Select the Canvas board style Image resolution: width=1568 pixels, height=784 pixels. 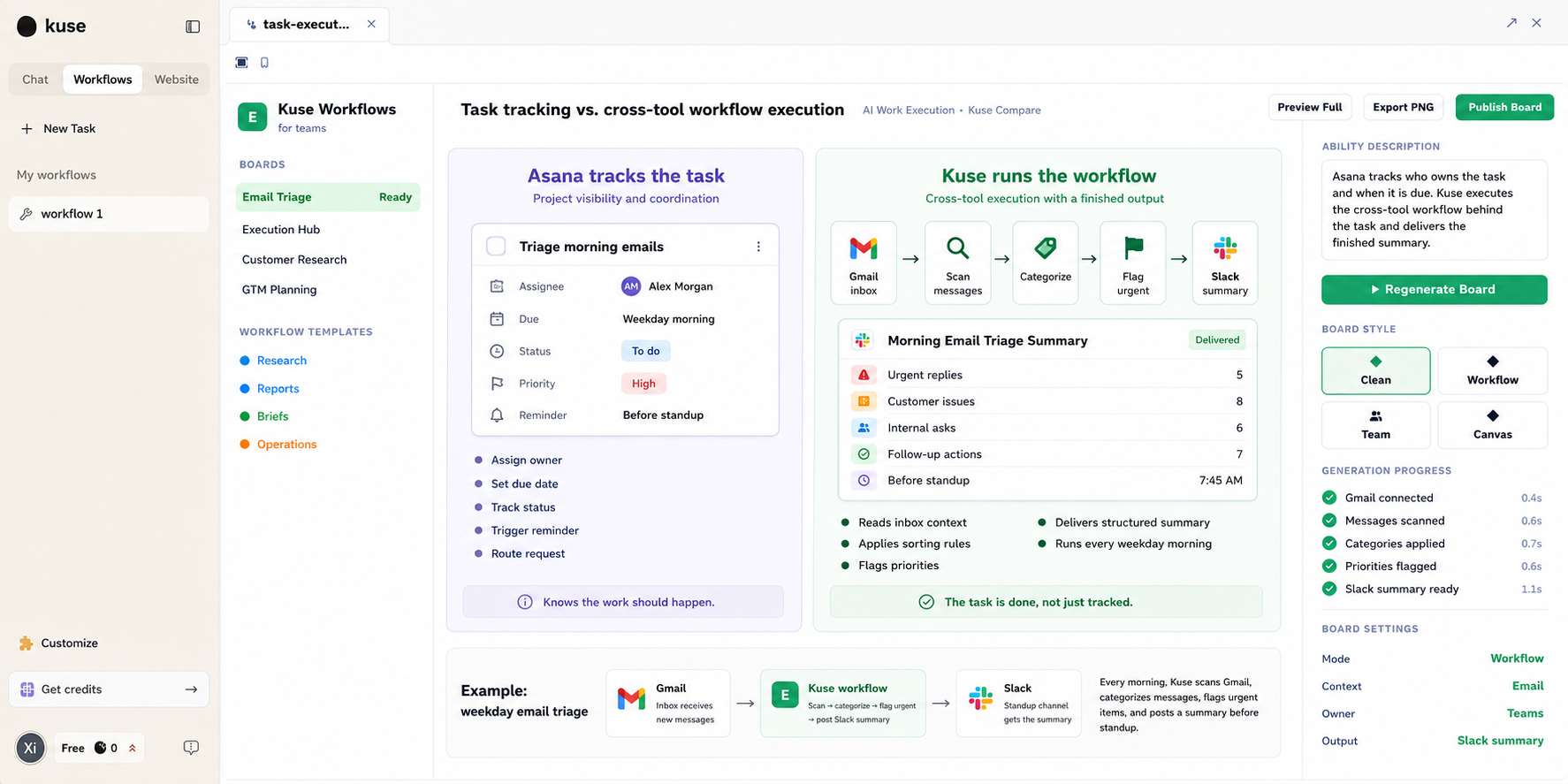(1492, 425)
